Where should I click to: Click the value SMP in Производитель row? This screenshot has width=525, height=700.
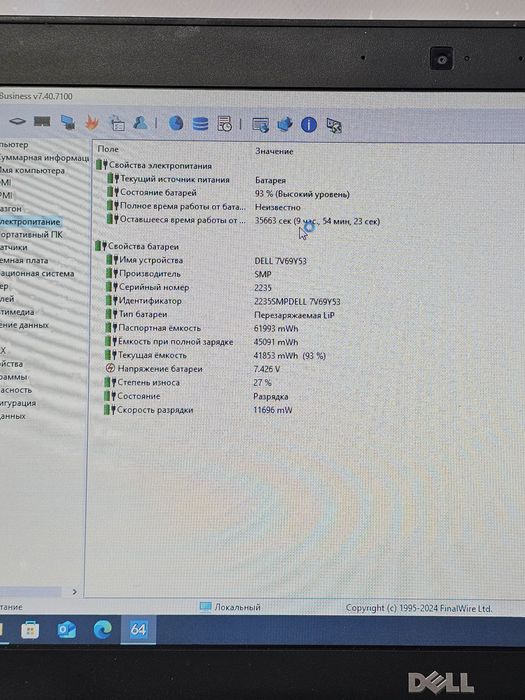click(x=263, y=274)
